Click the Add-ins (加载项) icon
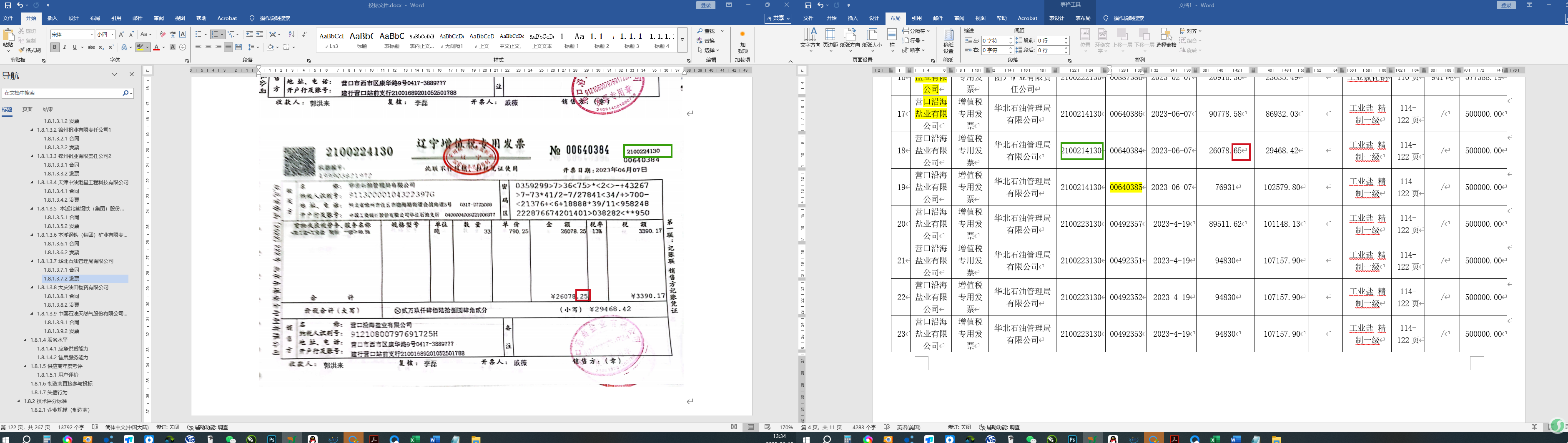This screenshot has height=443, width=1568. pyautogui.click(x=742, y=41)
